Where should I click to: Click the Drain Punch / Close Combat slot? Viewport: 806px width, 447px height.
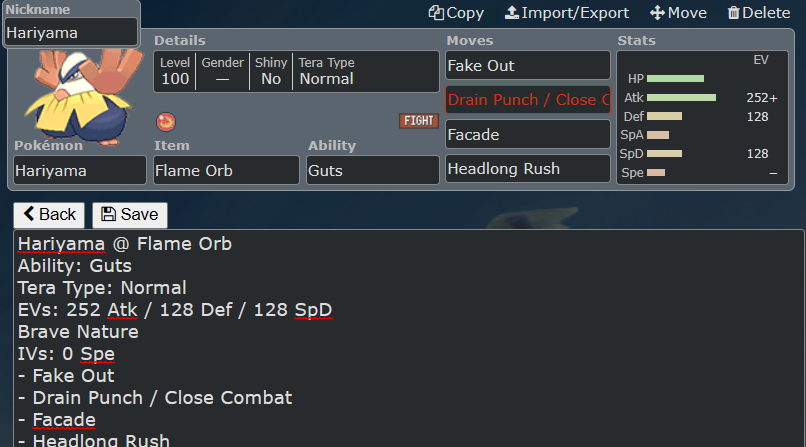pyautogui.click(x=528, y=100)
